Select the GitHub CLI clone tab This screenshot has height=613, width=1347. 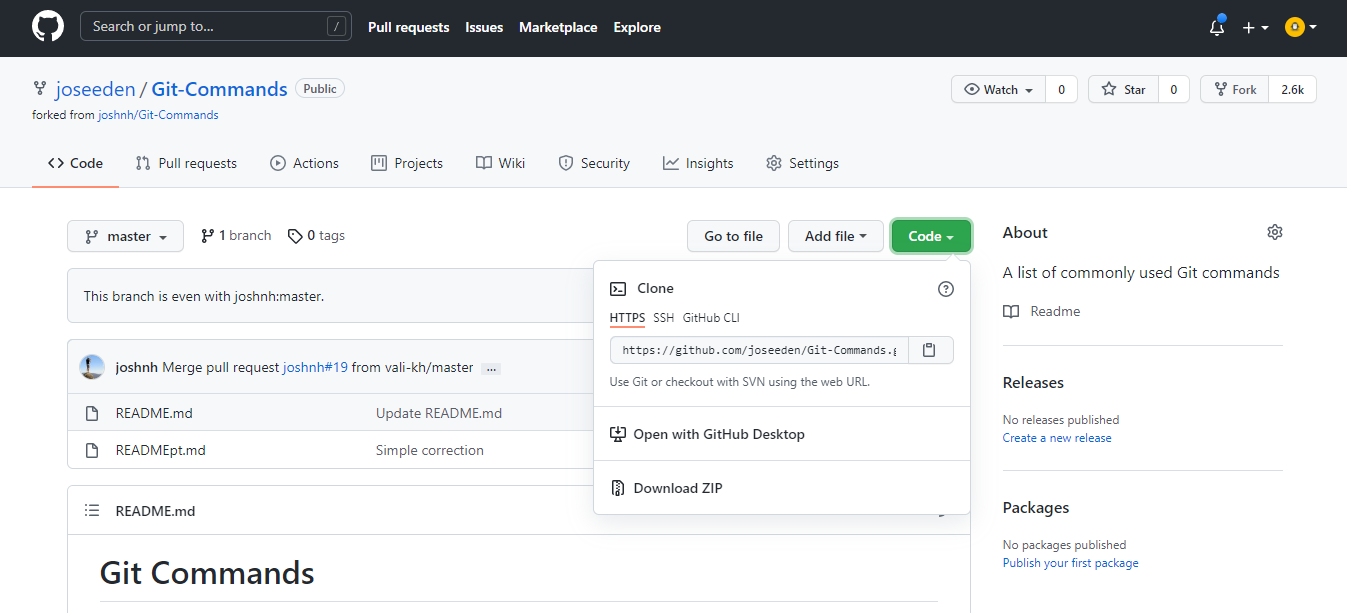711,318
